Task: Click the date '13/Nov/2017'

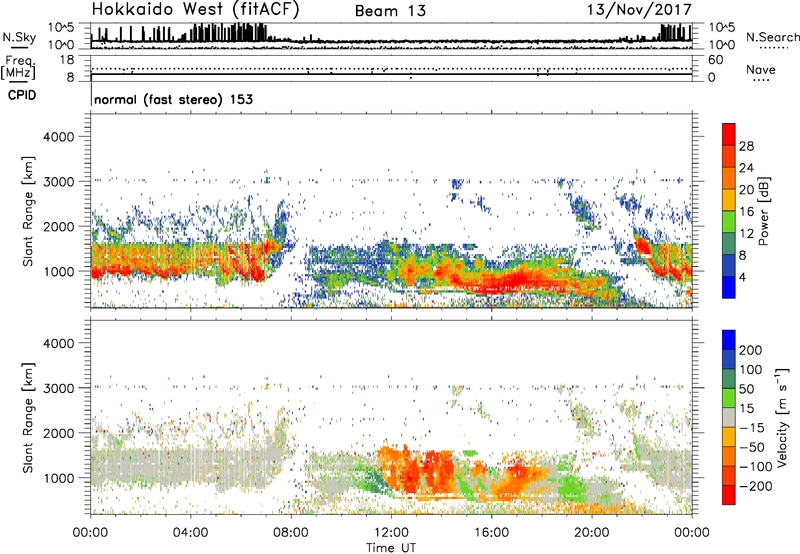Action: point(639,9)
